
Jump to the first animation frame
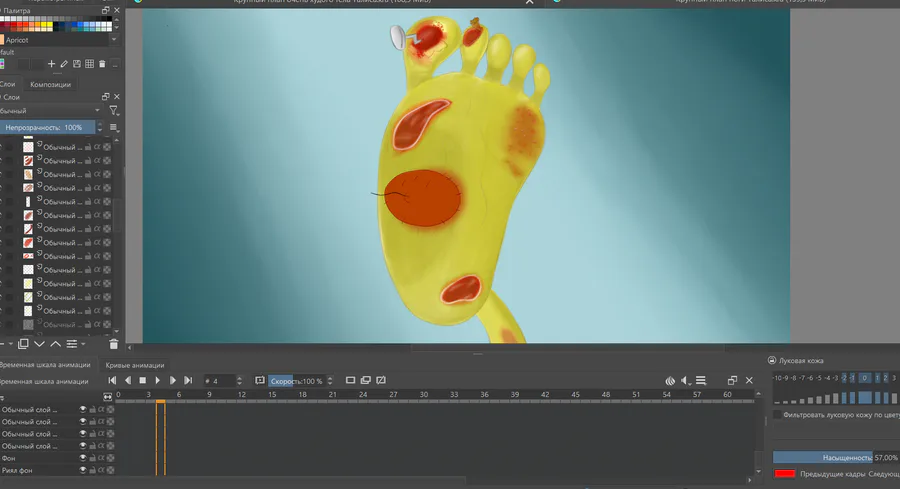(112, 380)
